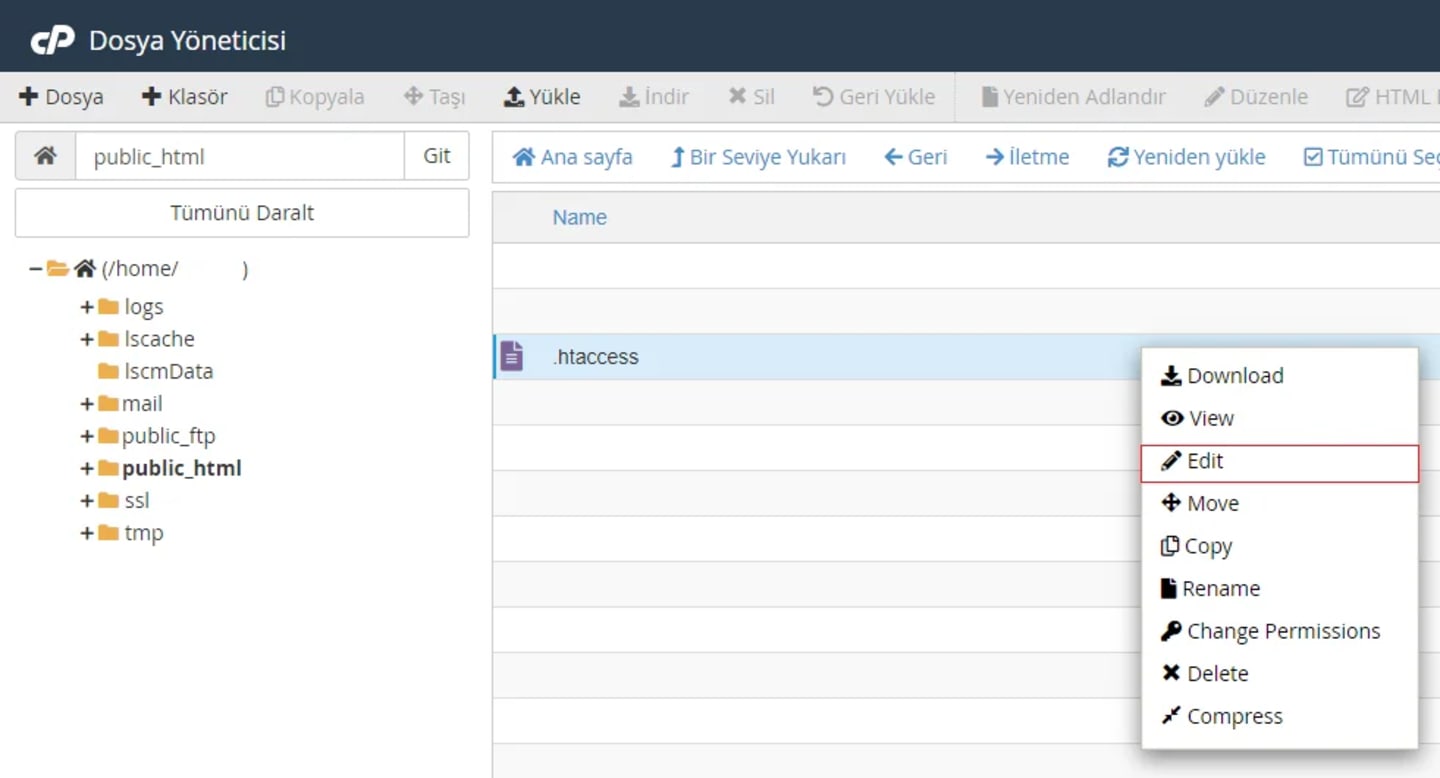This screenshot has width=1440, height=778.
Task: Focus the public_html path input field
Action: point(240,156)
